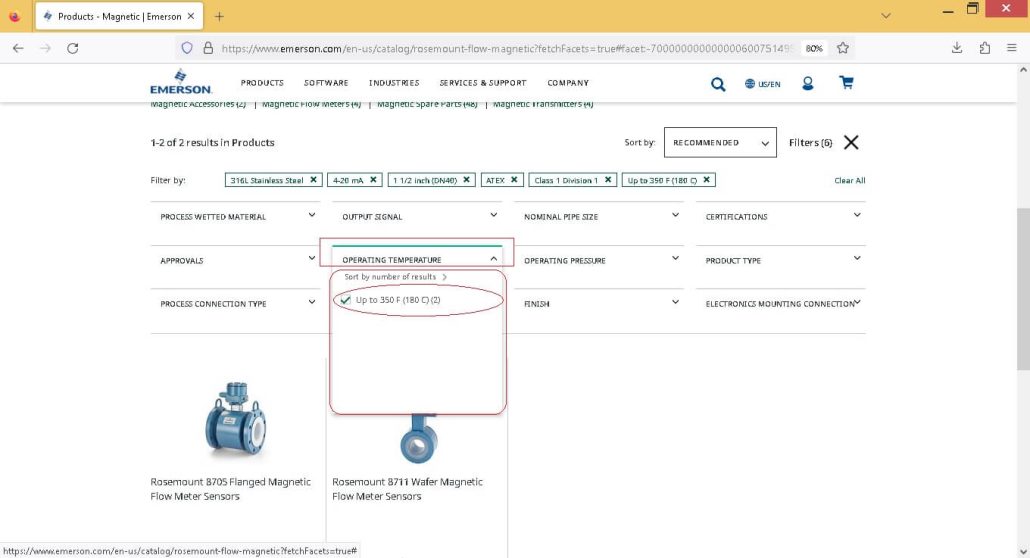1030x558 pixels.
Task: Remove the Class 1 Division 1 filter
Action: (608, 179)
